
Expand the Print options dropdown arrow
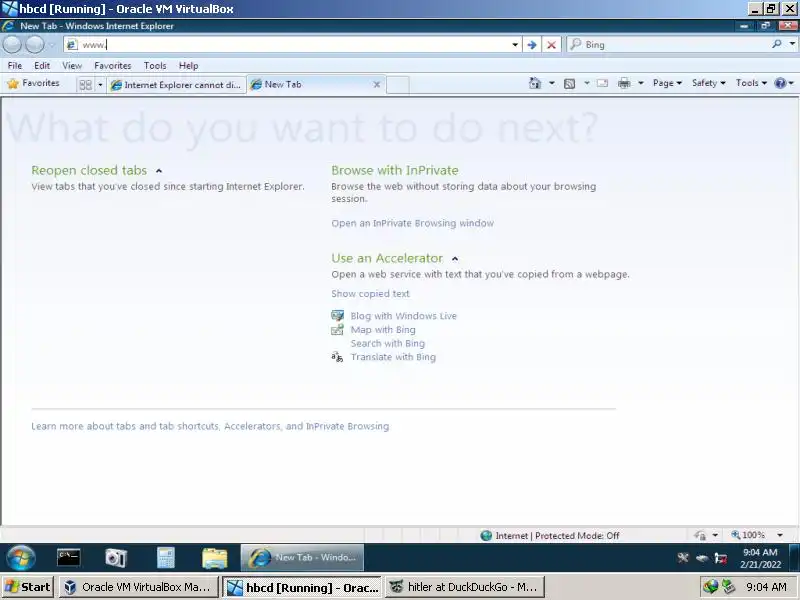640,83
